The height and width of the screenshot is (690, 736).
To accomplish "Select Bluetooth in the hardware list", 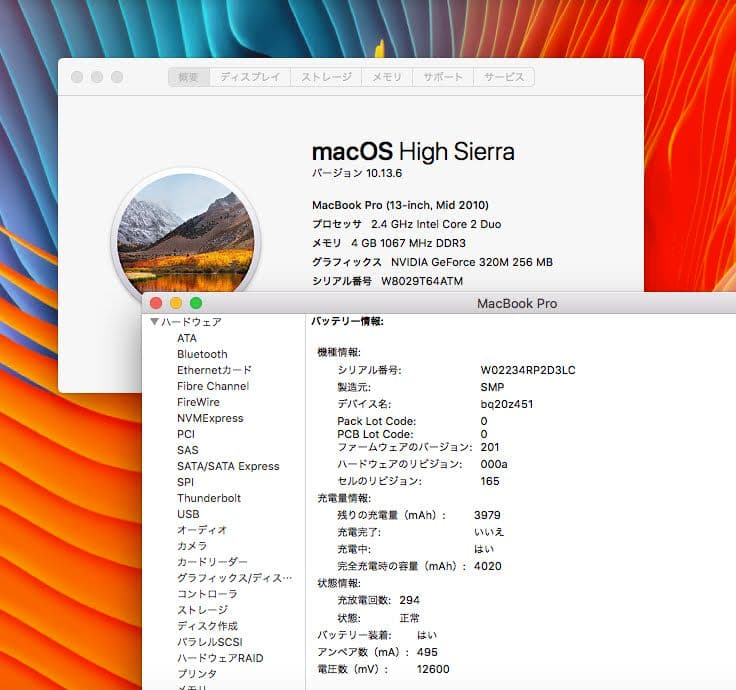I will coord(202,354).
